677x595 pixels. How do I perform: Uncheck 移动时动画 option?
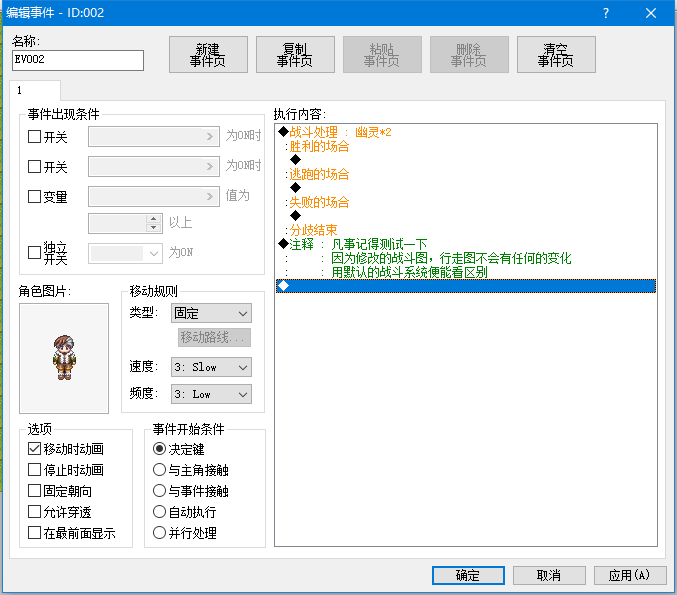coord(34,449)
